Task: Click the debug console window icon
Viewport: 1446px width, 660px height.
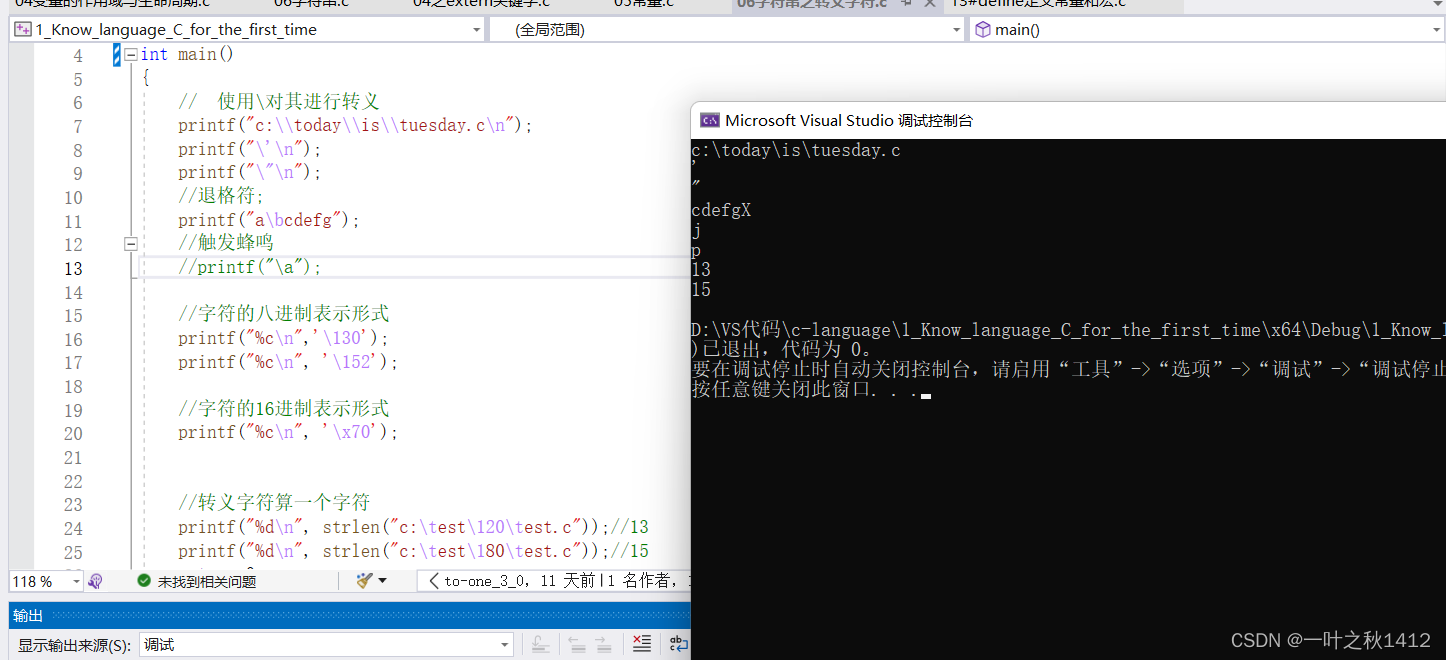Action: 709,120
